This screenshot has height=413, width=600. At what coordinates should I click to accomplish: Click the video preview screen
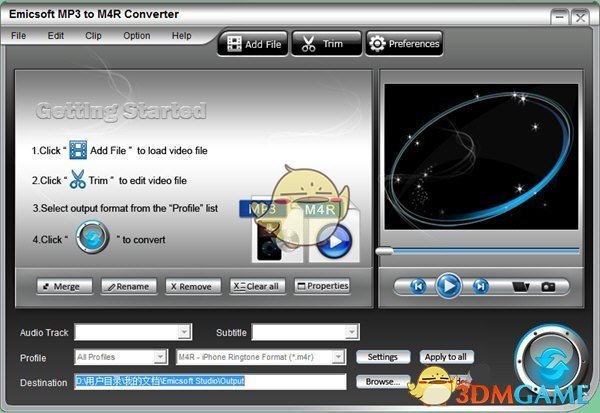481,157
